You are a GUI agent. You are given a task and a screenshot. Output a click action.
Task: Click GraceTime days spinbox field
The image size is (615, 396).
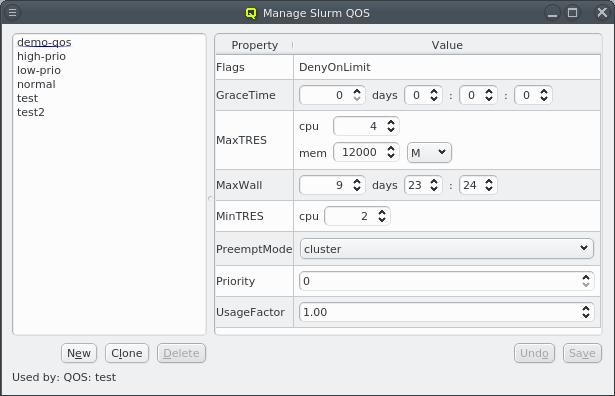tap(332, 95)
